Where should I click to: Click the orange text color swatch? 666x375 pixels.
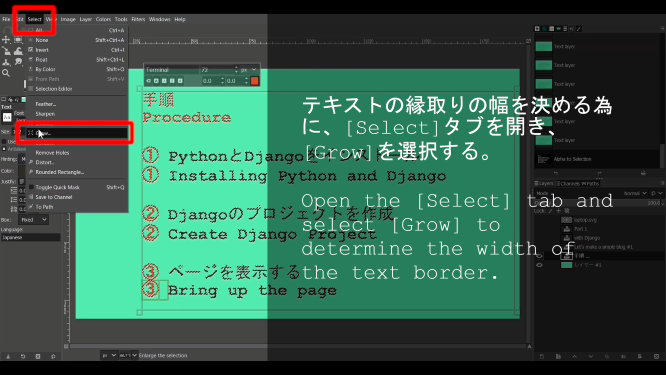pyautogui.click(x=254, y=81)
